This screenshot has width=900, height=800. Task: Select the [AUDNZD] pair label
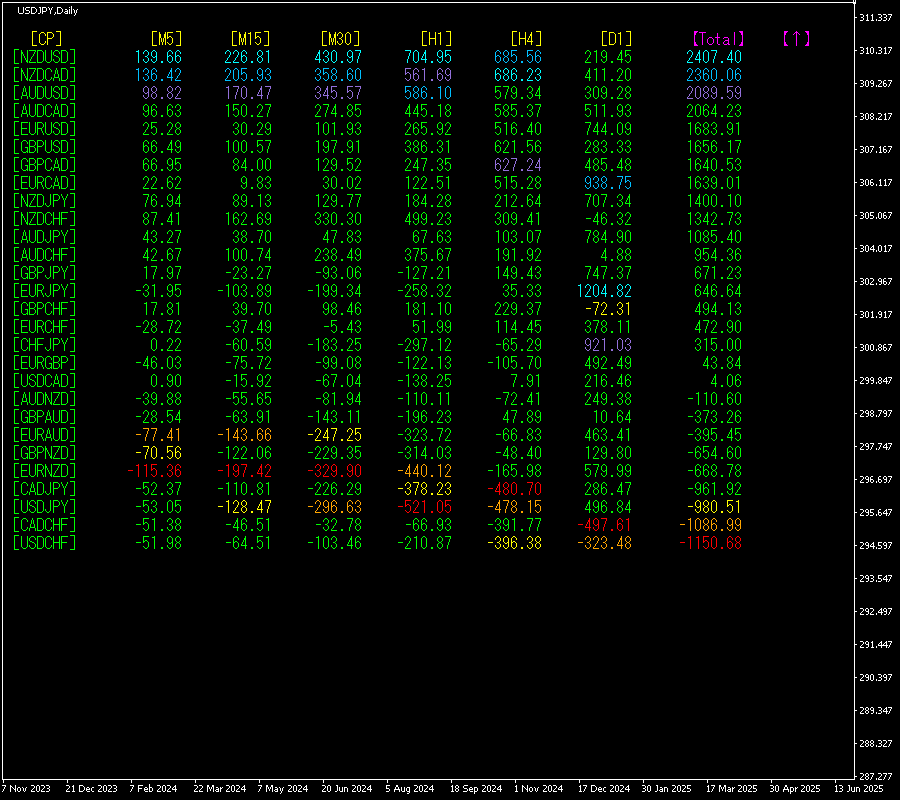point(44,399)
